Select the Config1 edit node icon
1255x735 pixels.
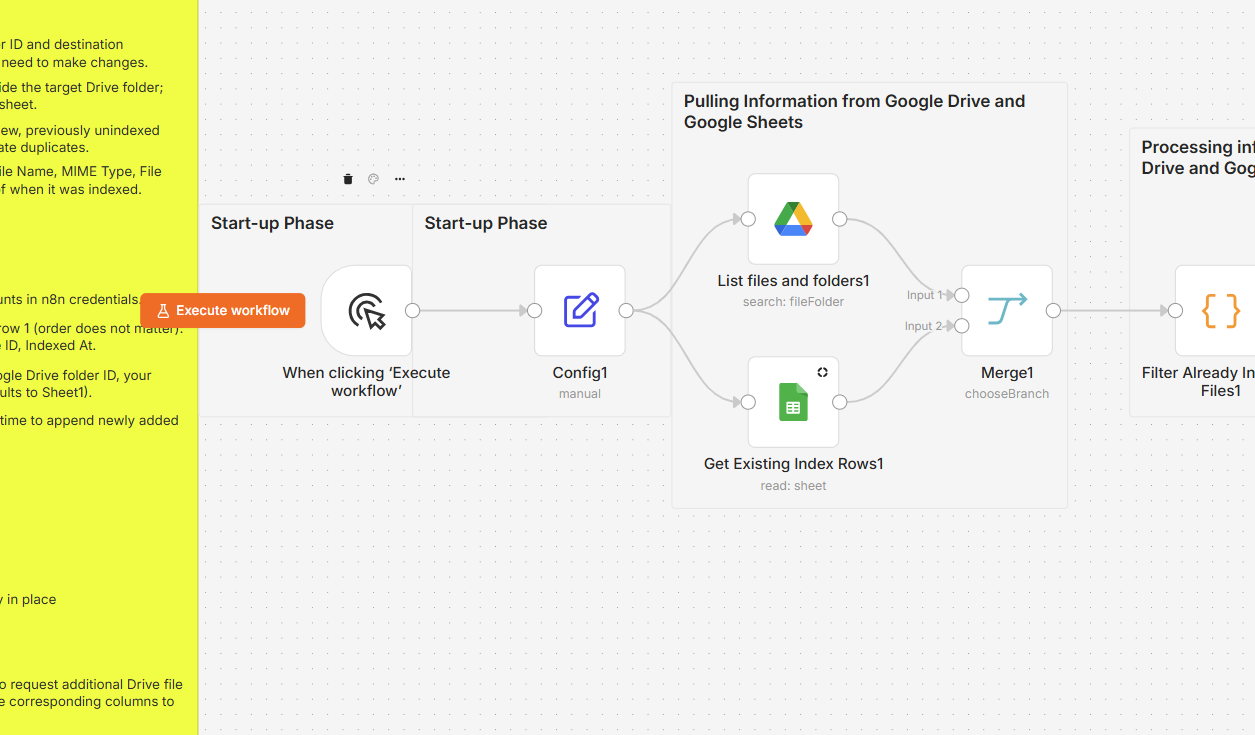coord(580,311)
